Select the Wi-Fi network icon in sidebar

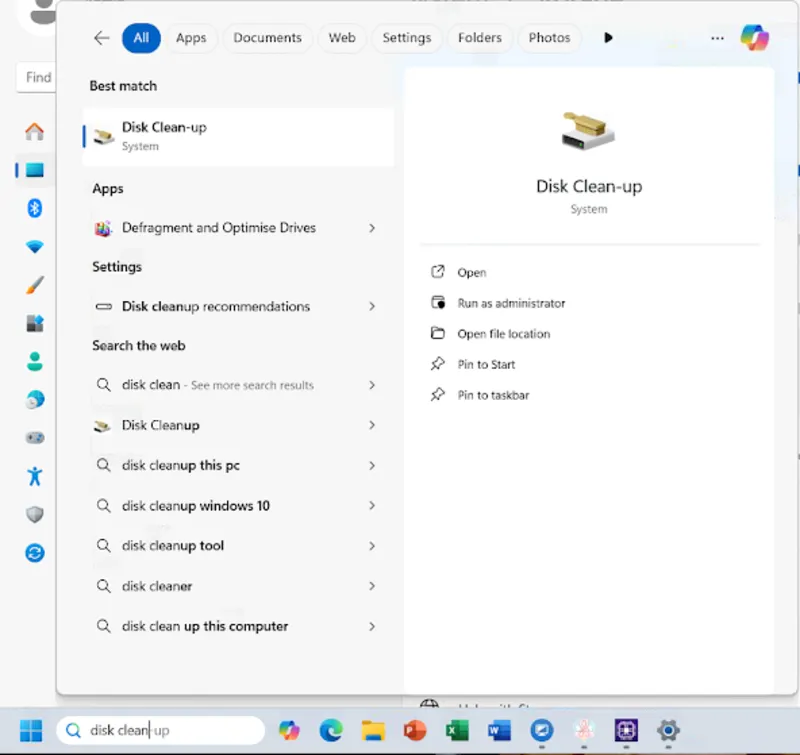(35, 247)
